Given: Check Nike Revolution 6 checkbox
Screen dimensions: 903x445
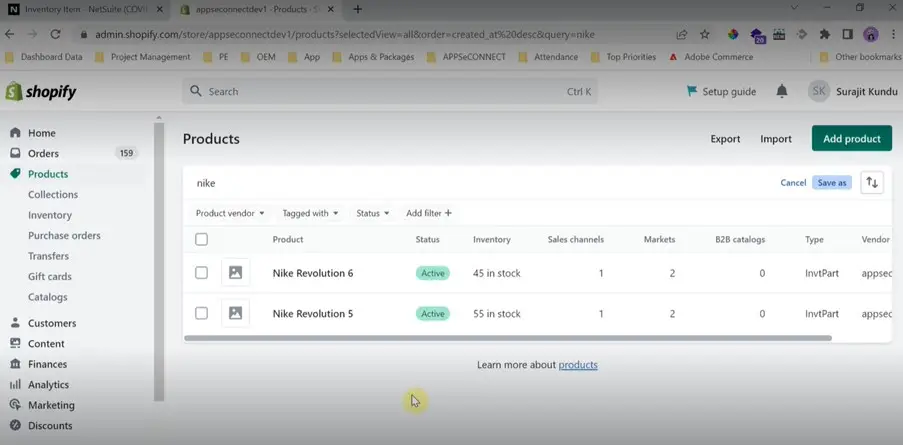Looking at the screenshot, I should click(202, 273).
